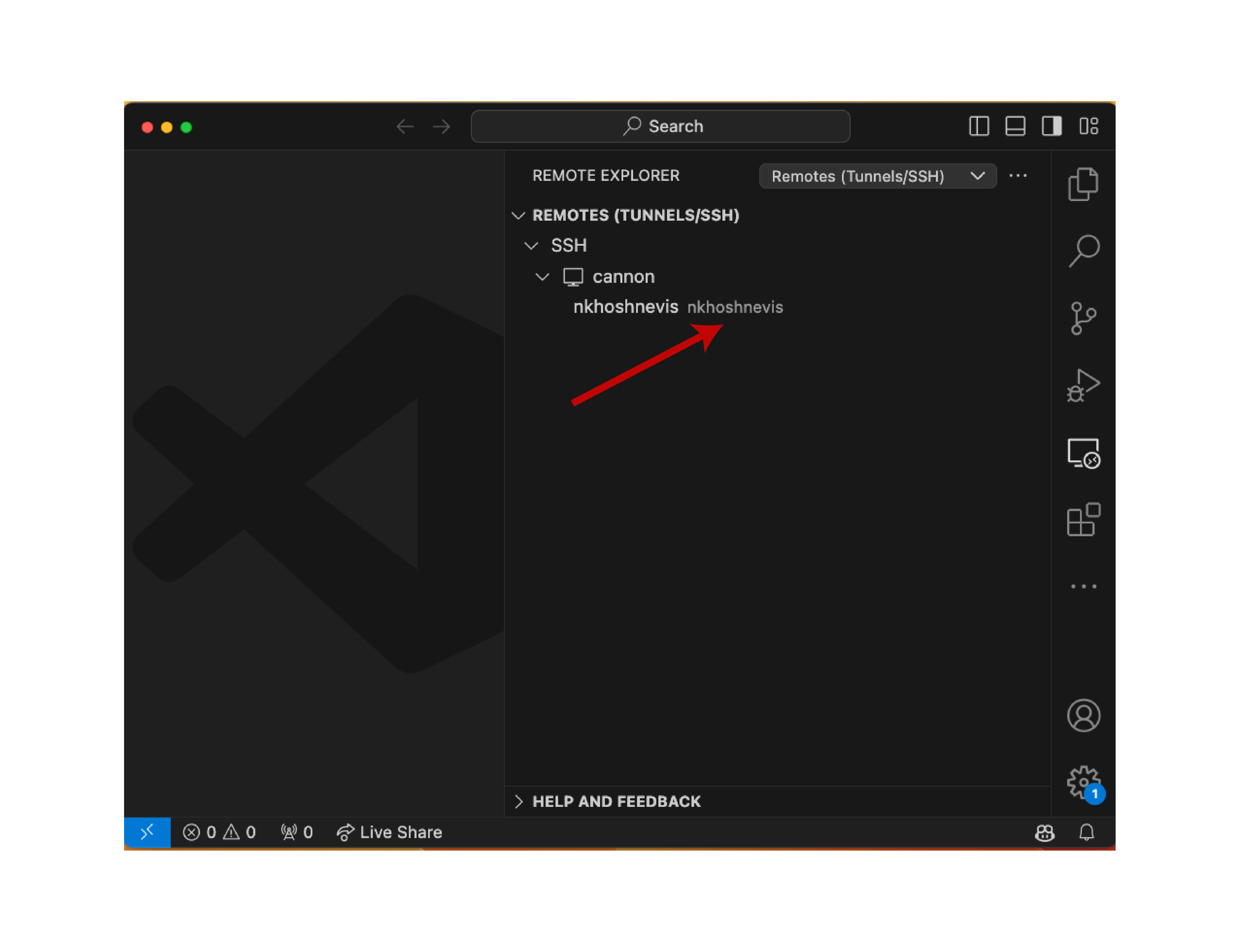Open the Run and Debug view

click(x=1083, y=385)
